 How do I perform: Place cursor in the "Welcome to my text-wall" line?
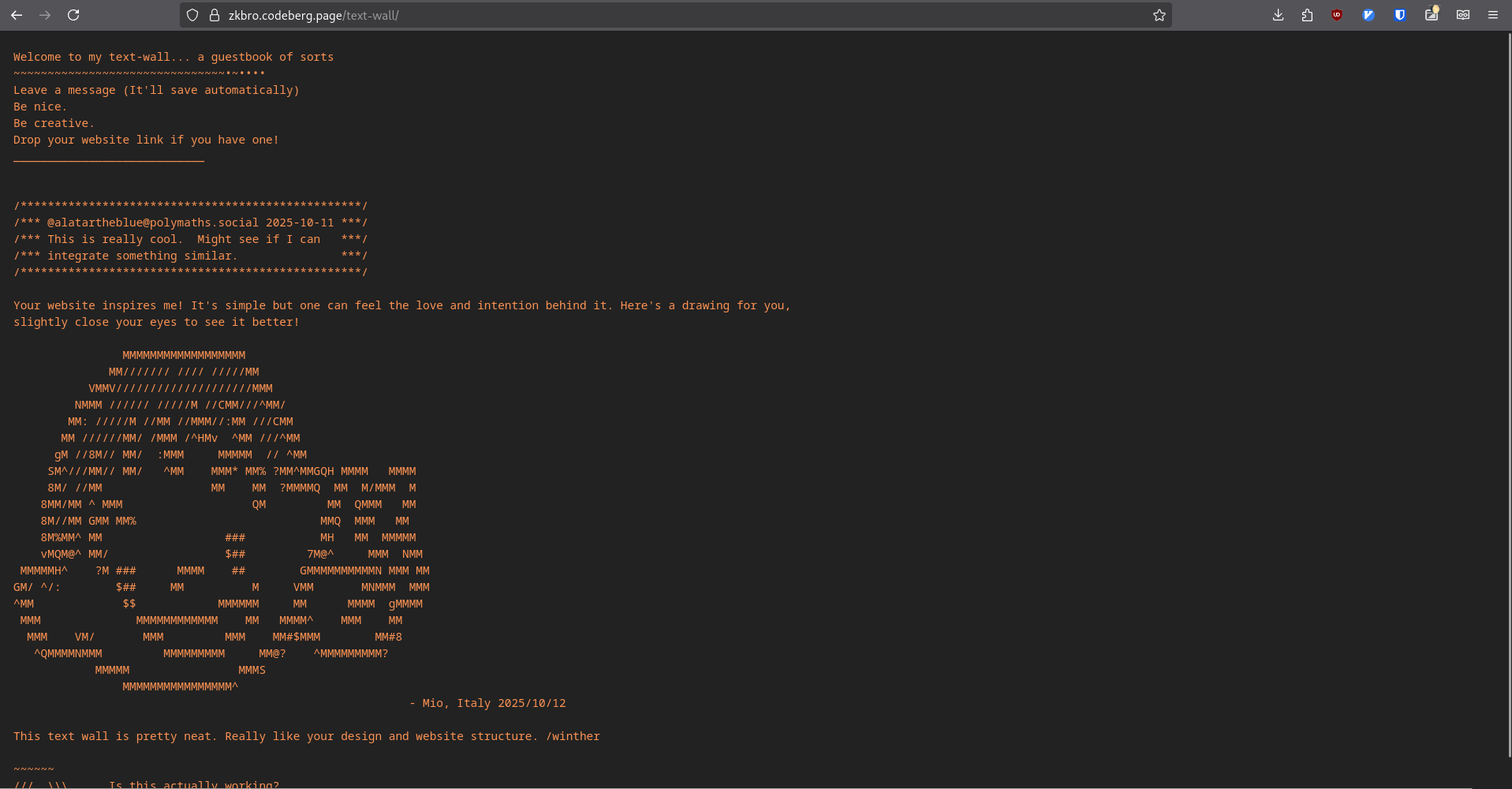pos(174,57)
